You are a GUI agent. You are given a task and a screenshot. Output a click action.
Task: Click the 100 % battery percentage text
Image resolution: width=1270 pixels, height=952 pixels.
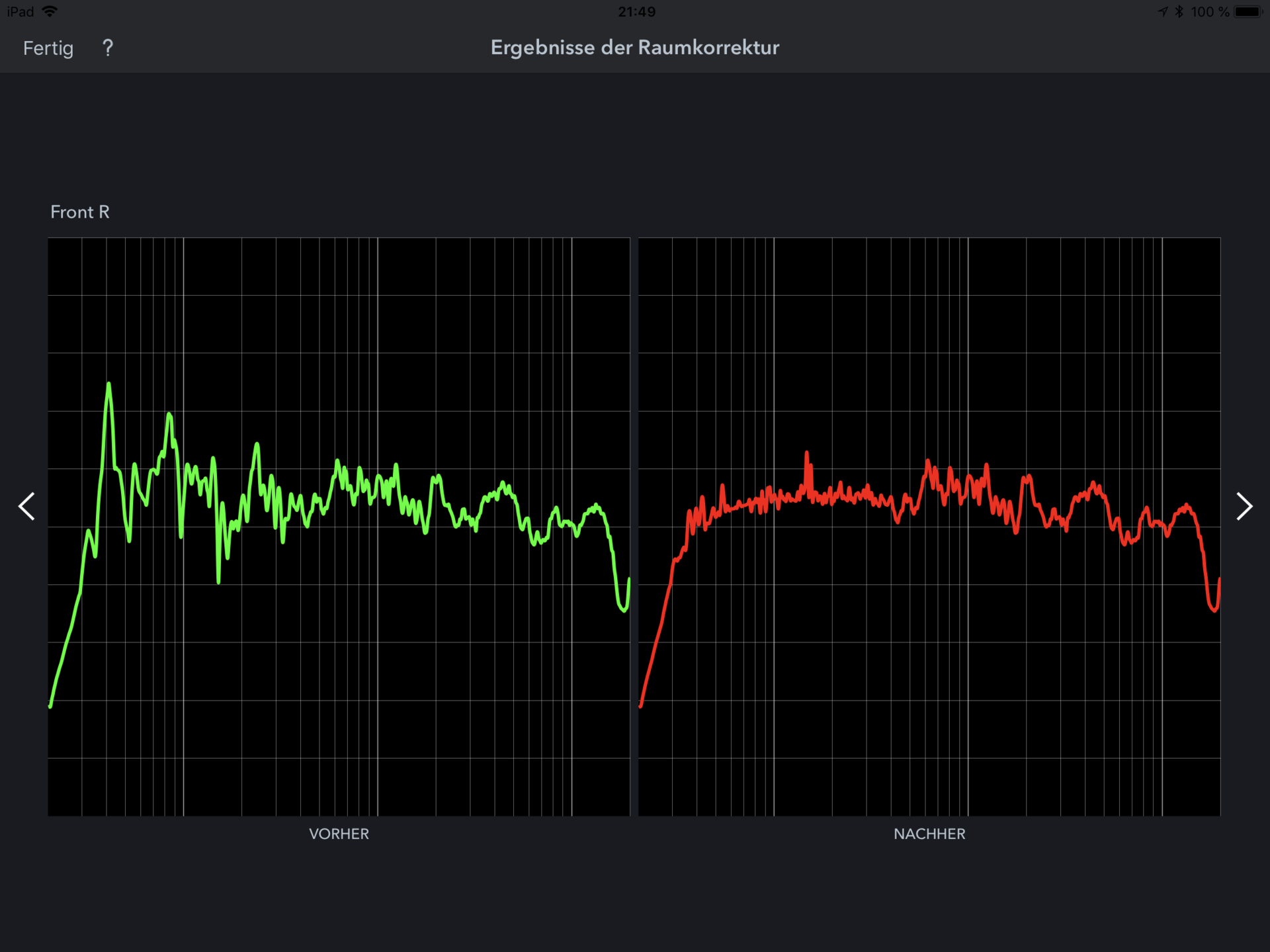[x=1210, y=11]
